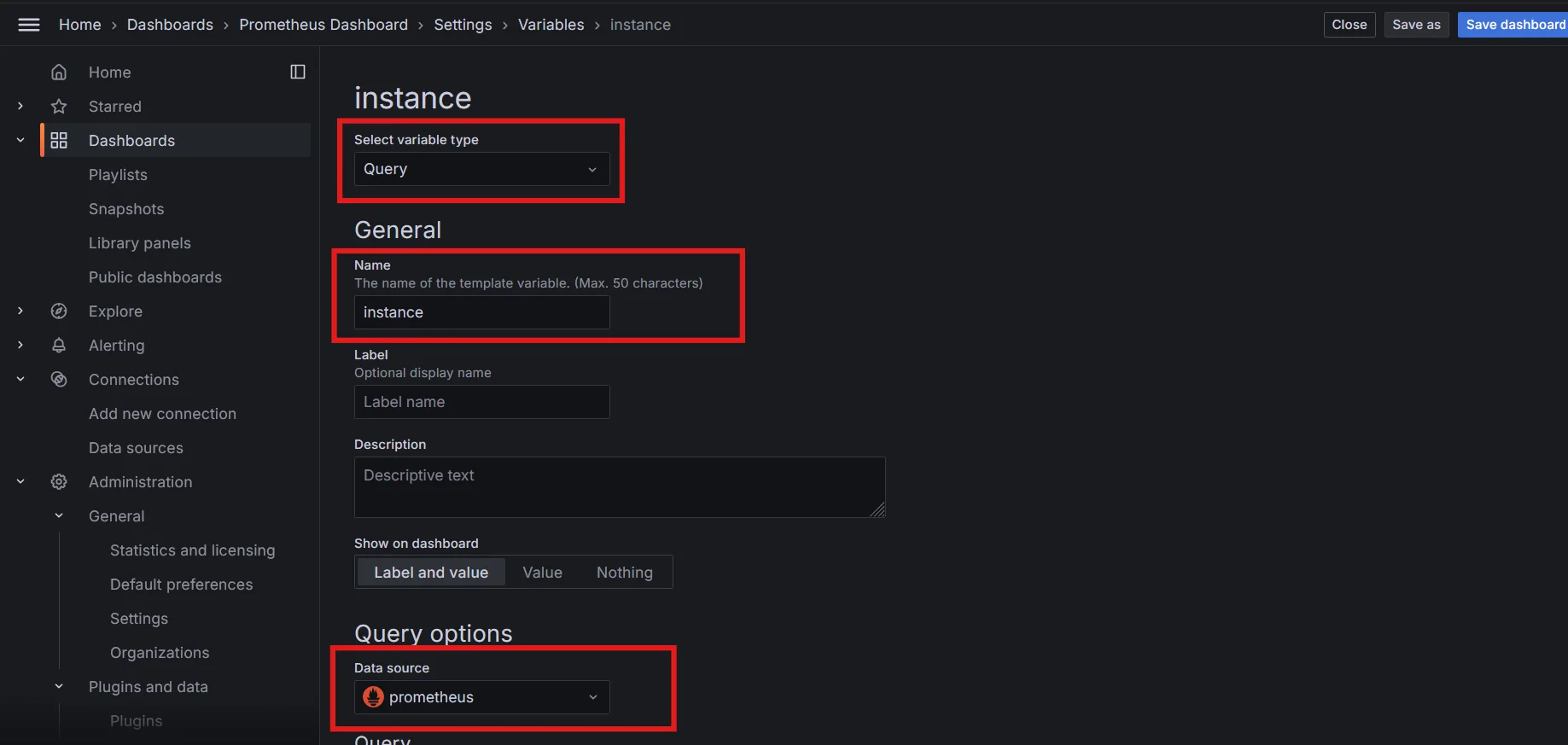Expand the Explore section chevron
Viewport: 1568px width, 745px height.
coord(20,311)
